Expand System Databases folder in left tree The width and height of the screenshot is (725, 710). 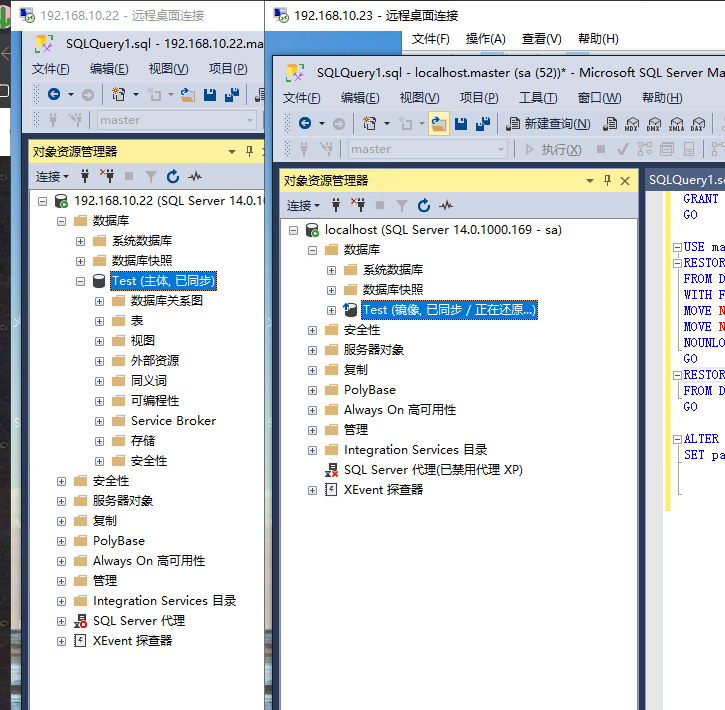click(80, 241)
